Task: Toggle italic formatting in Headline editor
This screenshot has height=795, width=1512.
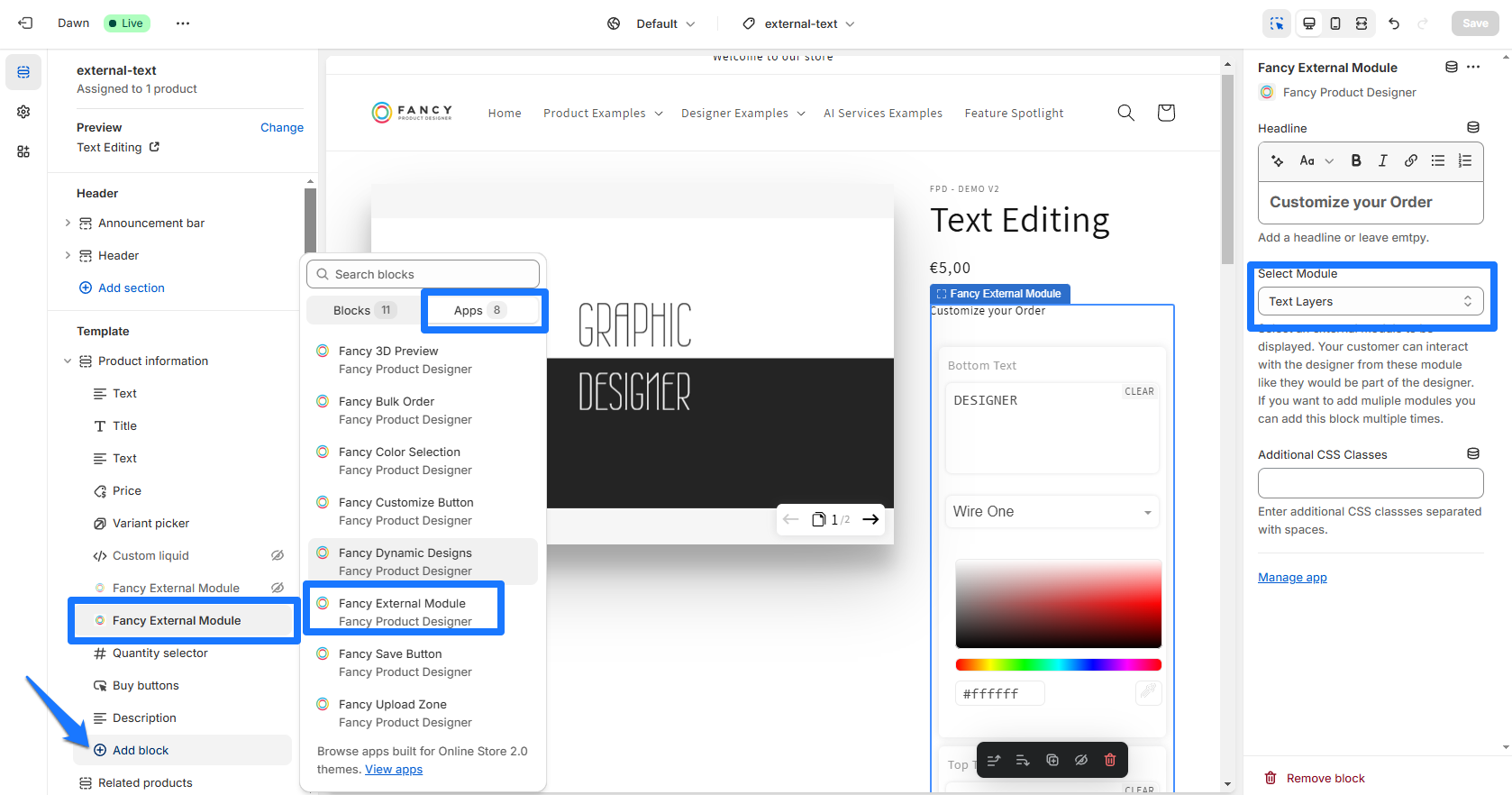Action: 1383,160
